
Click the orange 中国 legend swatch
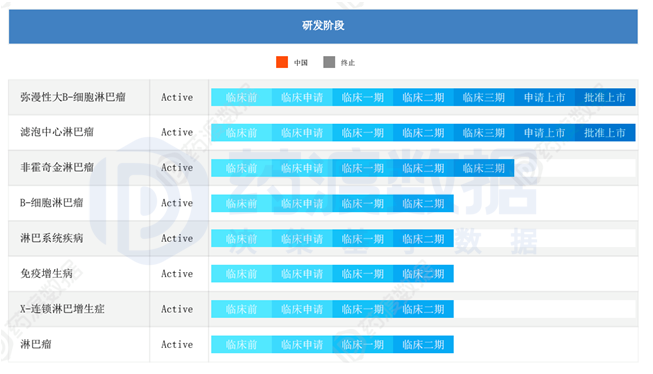click(282, 62)
